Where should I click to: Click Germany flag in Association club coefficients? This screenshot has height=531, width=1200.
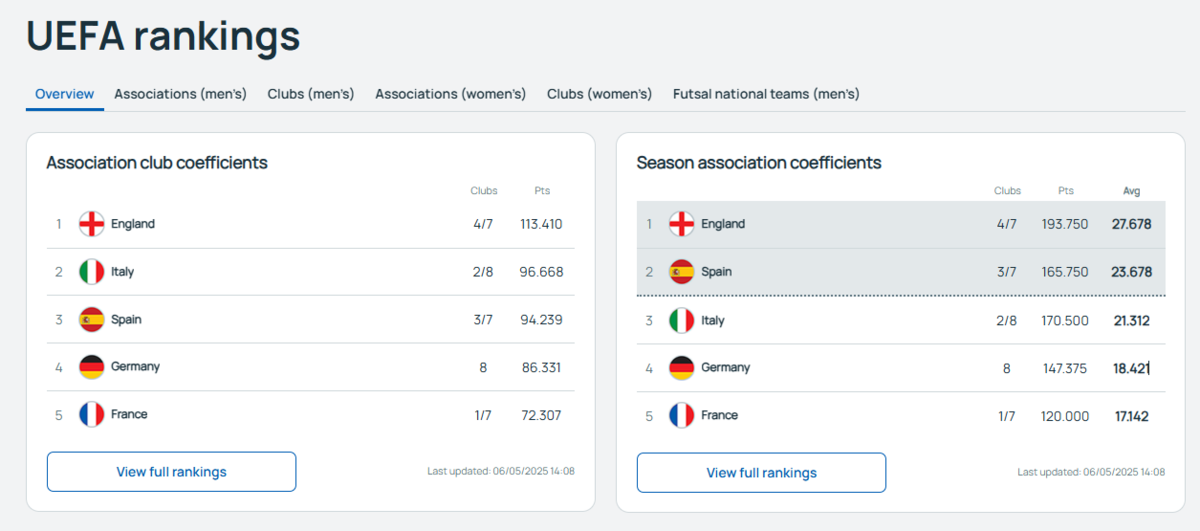(x=91, y=367)
